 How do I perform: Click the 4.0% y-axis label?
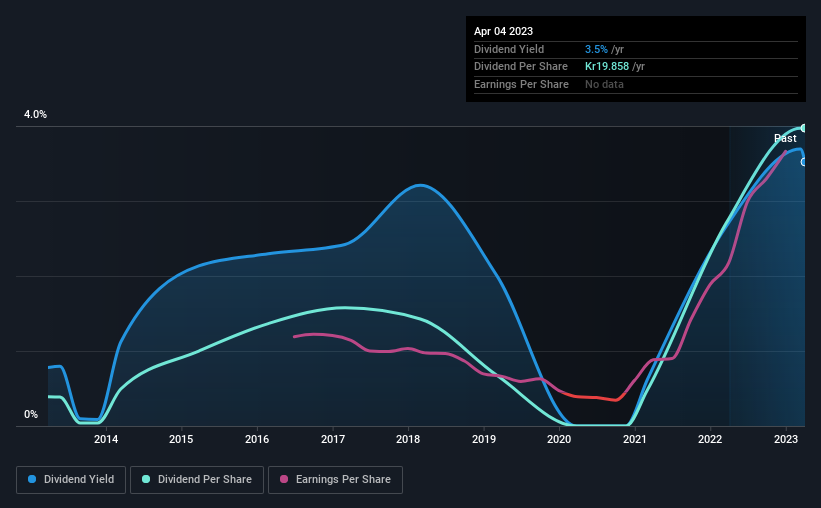35,115
